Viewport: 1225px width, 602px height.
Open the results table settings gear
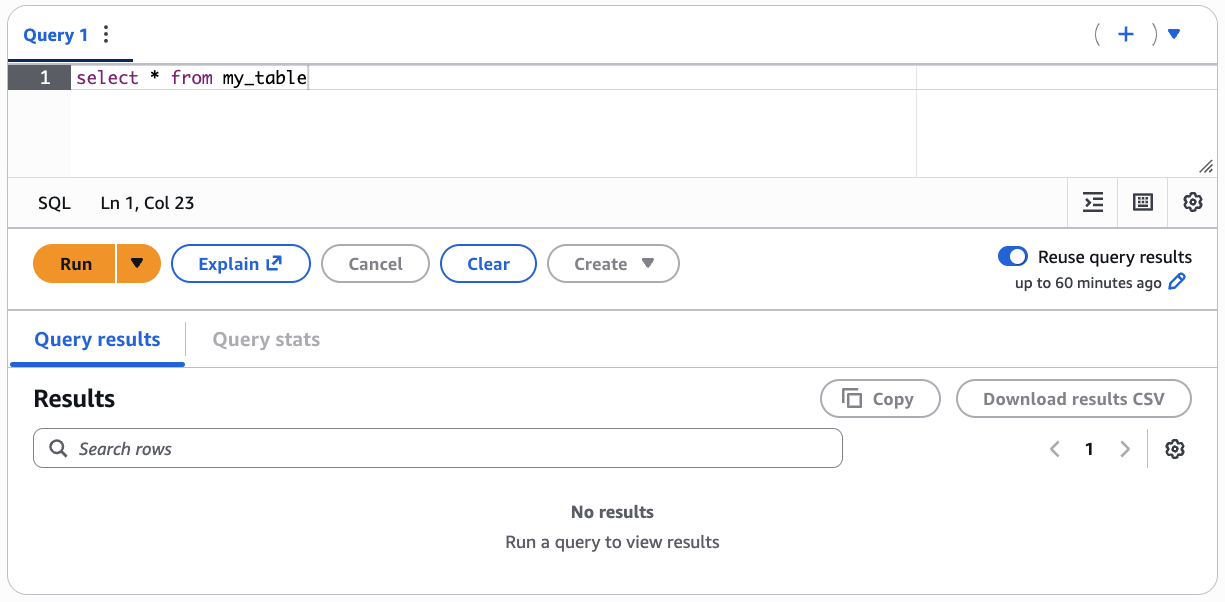pyautogui.click(x=1175, y=448)
